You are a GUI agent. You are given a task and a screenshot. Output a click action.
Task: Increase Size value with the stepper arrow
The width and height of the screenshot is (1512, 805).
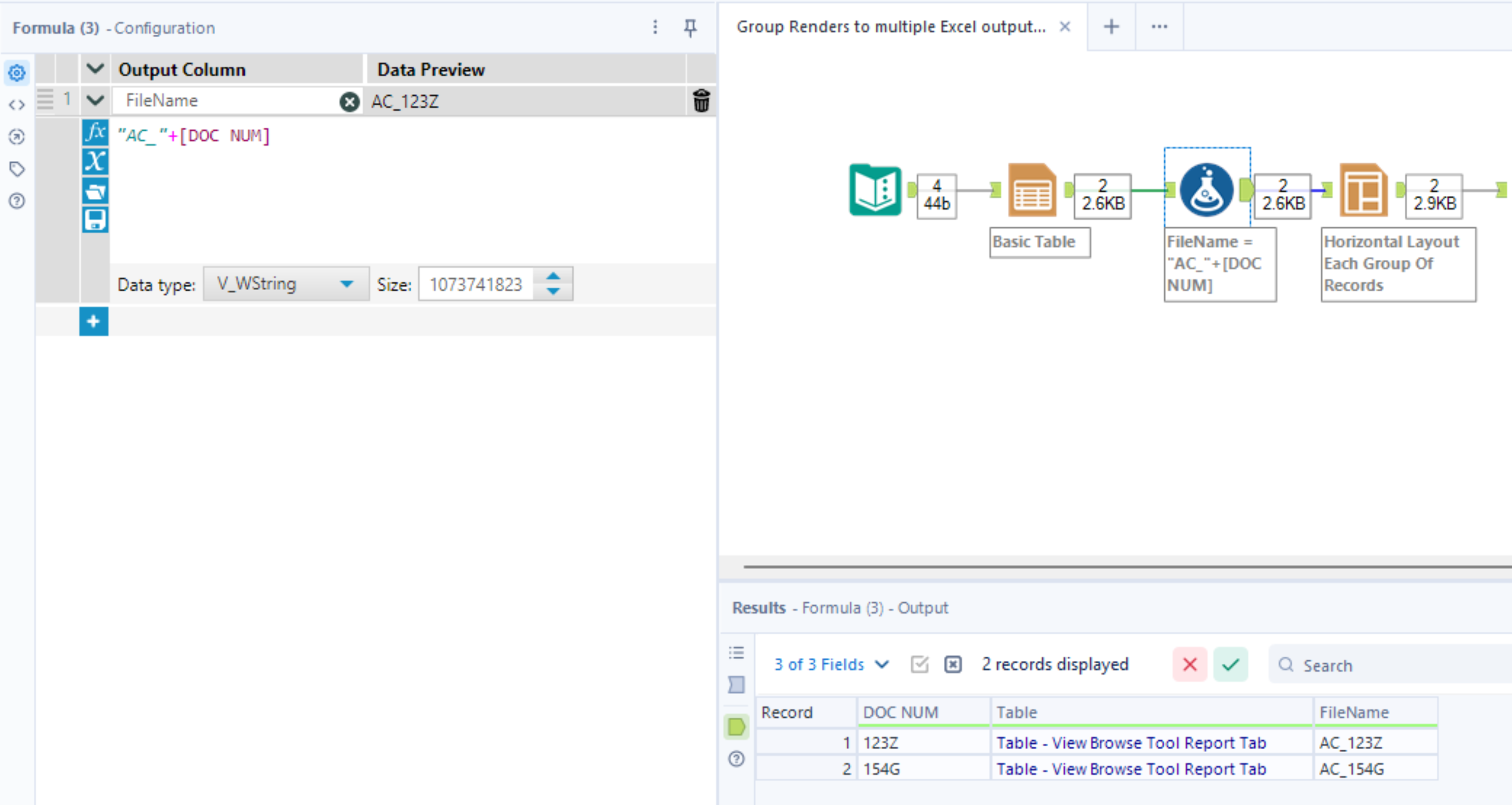[x=552, y=277]
